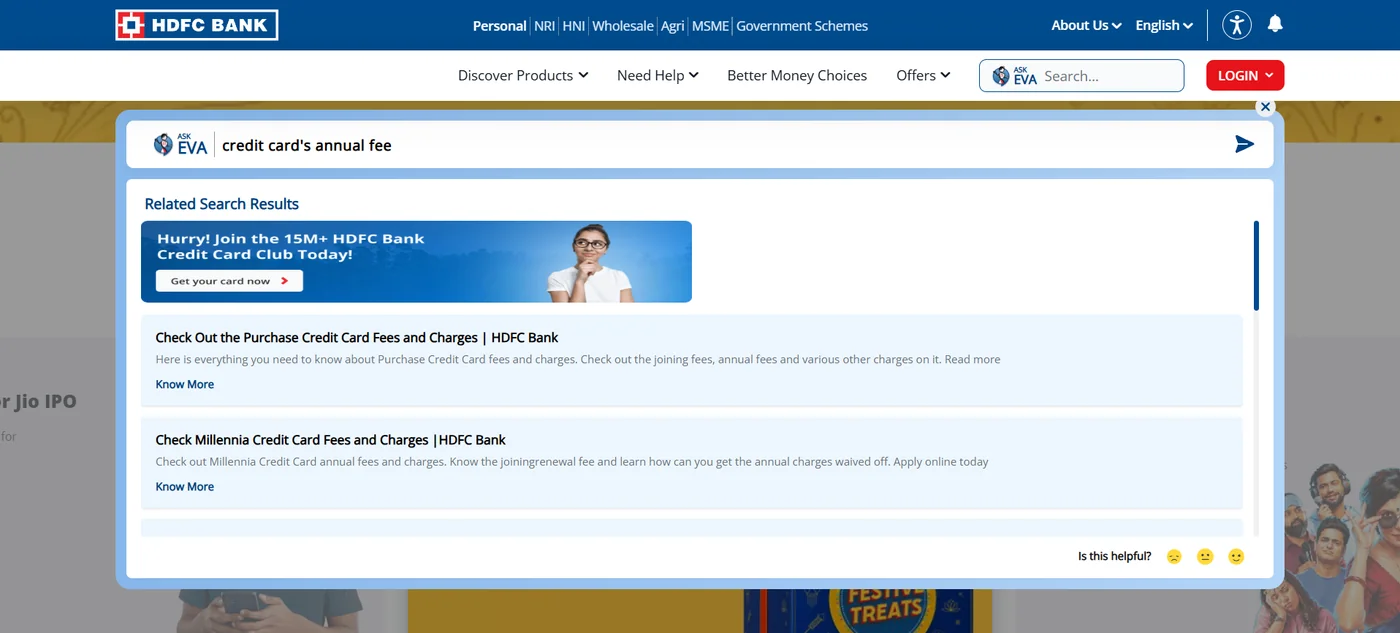Screen dimensions: 1400x633
Task: Click the EVA icon in header search box
Action: pos(1014,76)
